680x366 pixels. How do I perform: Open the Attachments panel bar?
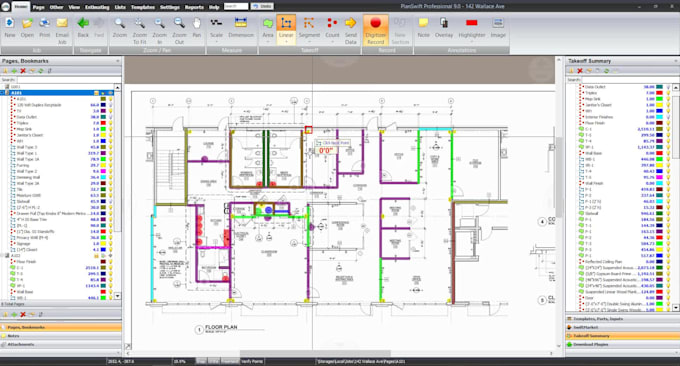[61, 344]
